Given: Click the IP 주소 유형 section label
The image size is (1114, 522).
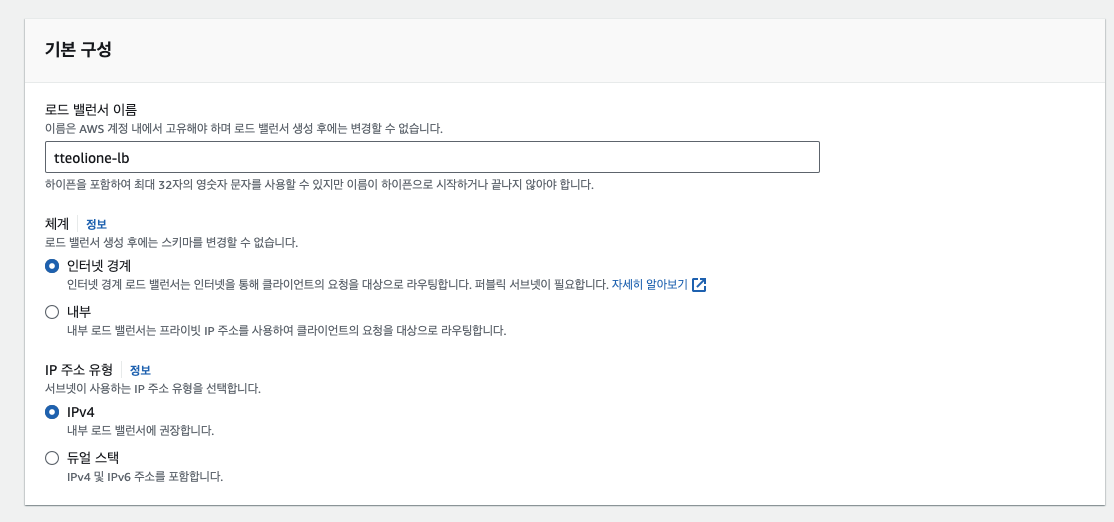Looking at the screenshot, I should tap(78, 369).
